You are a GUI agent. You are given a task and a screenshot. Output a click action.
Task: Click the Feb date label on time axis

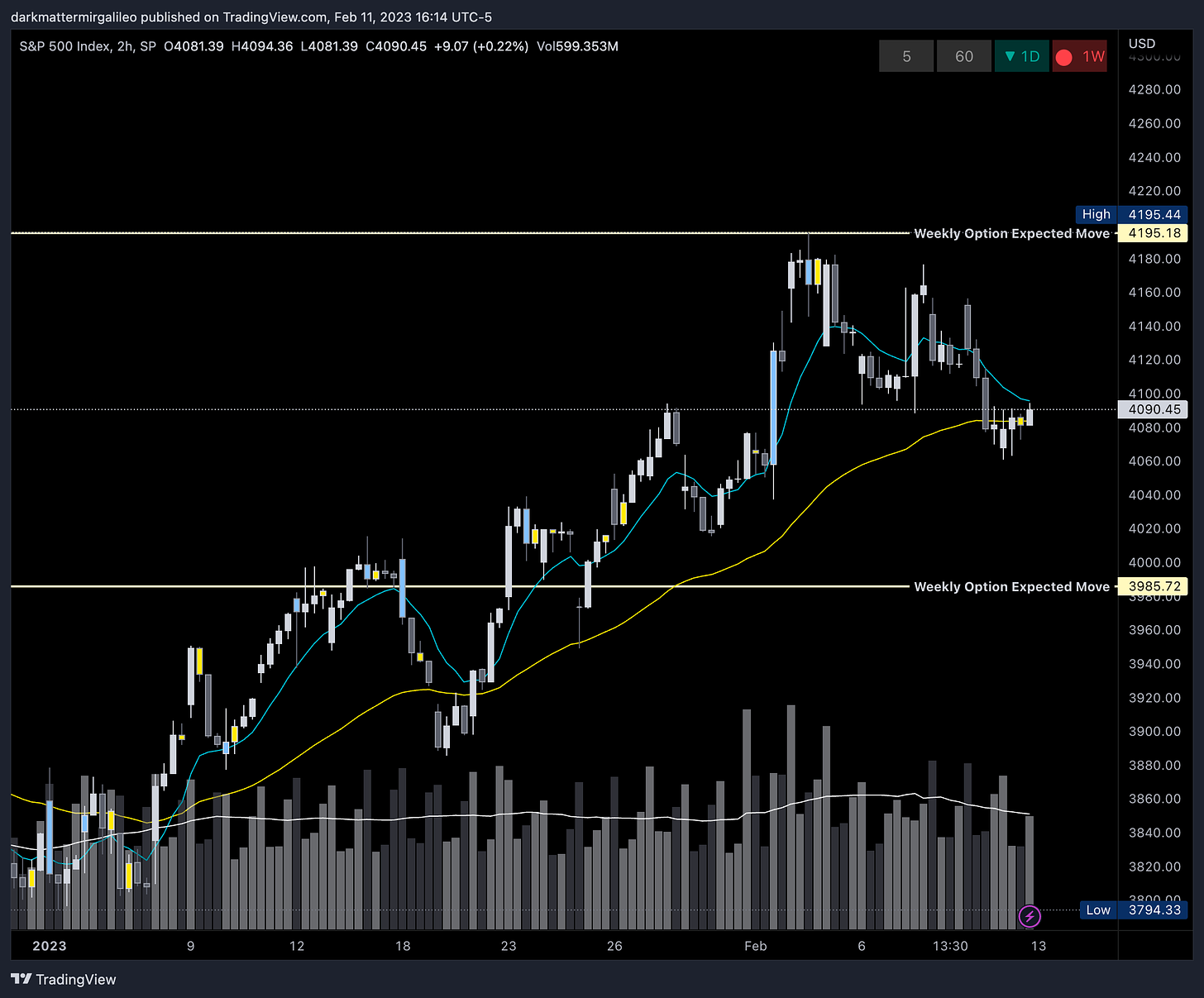[755, 946]
